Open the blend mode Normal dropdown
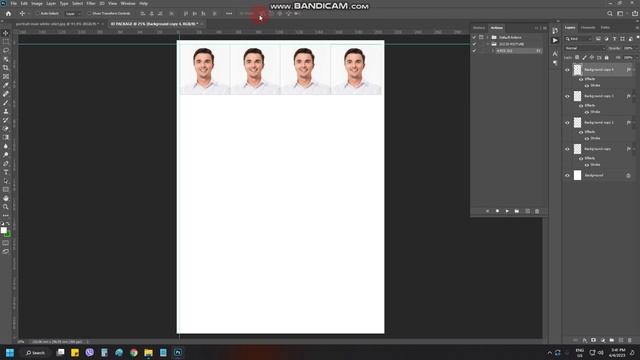 tap(585, 48)
